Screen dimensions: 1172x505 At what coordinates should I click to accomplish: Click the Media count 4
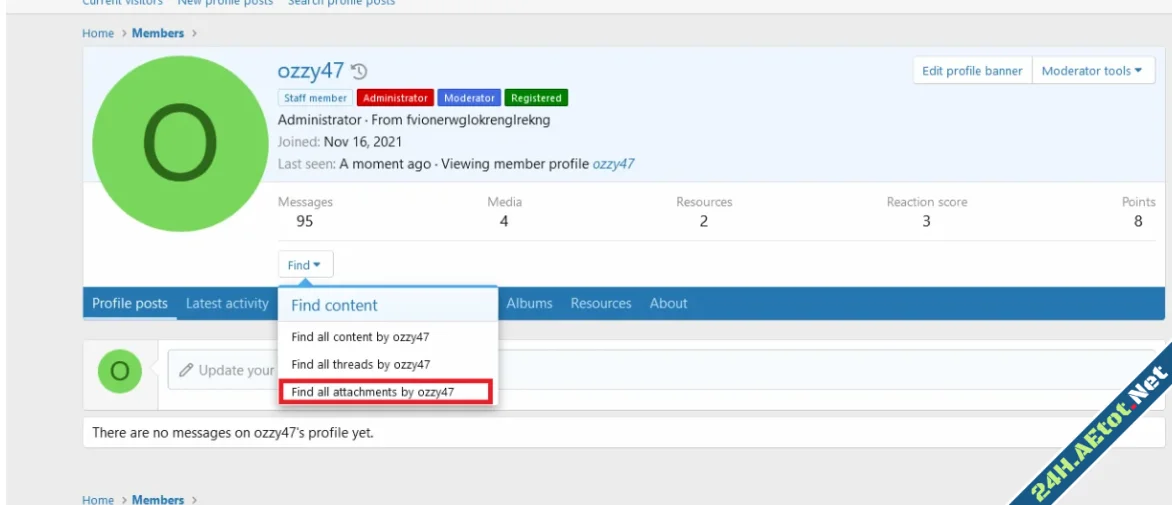pos(504,221)
